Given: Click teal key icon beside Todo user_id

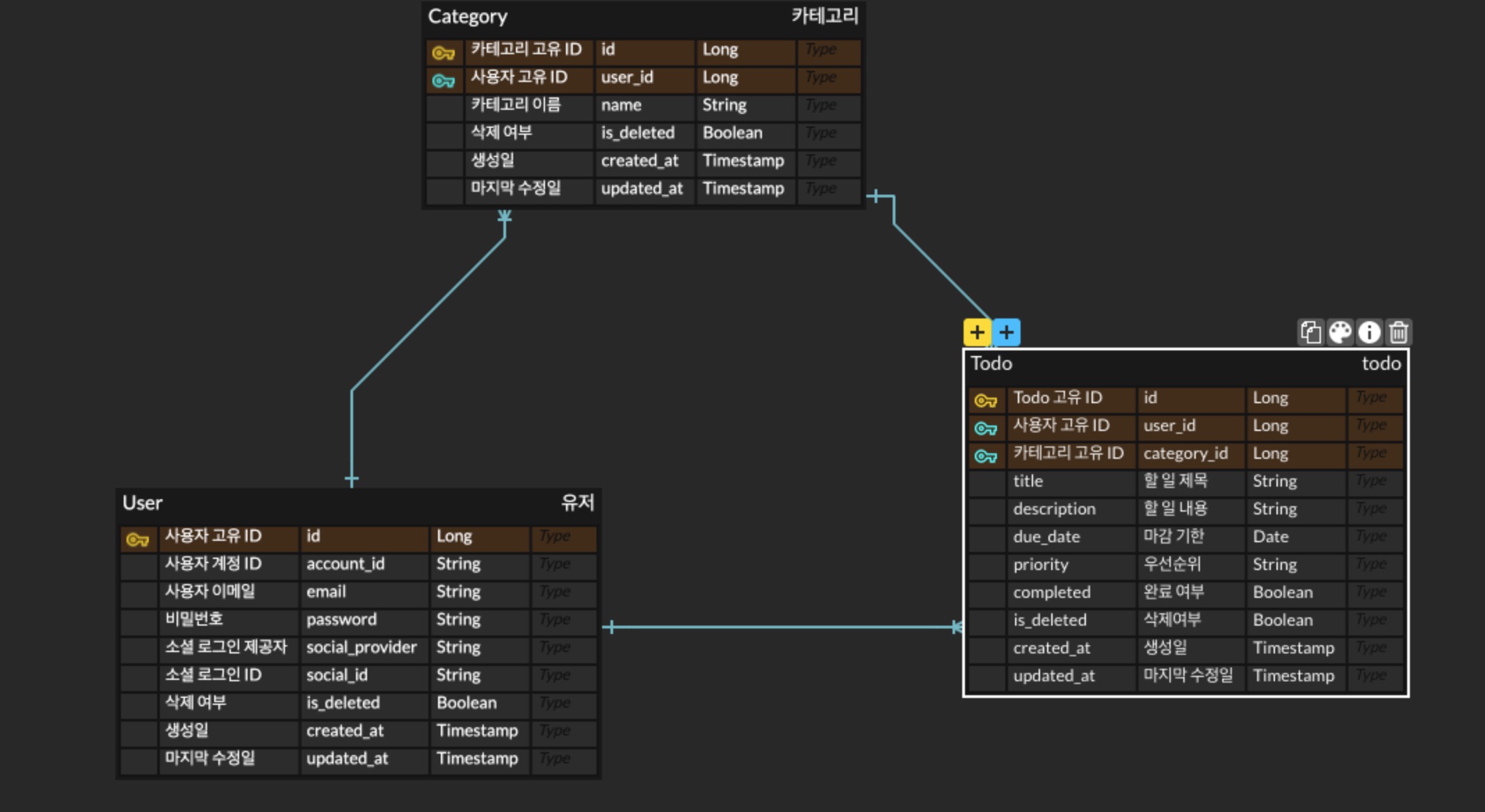Looking at the screenshot, I should point(986,428).
